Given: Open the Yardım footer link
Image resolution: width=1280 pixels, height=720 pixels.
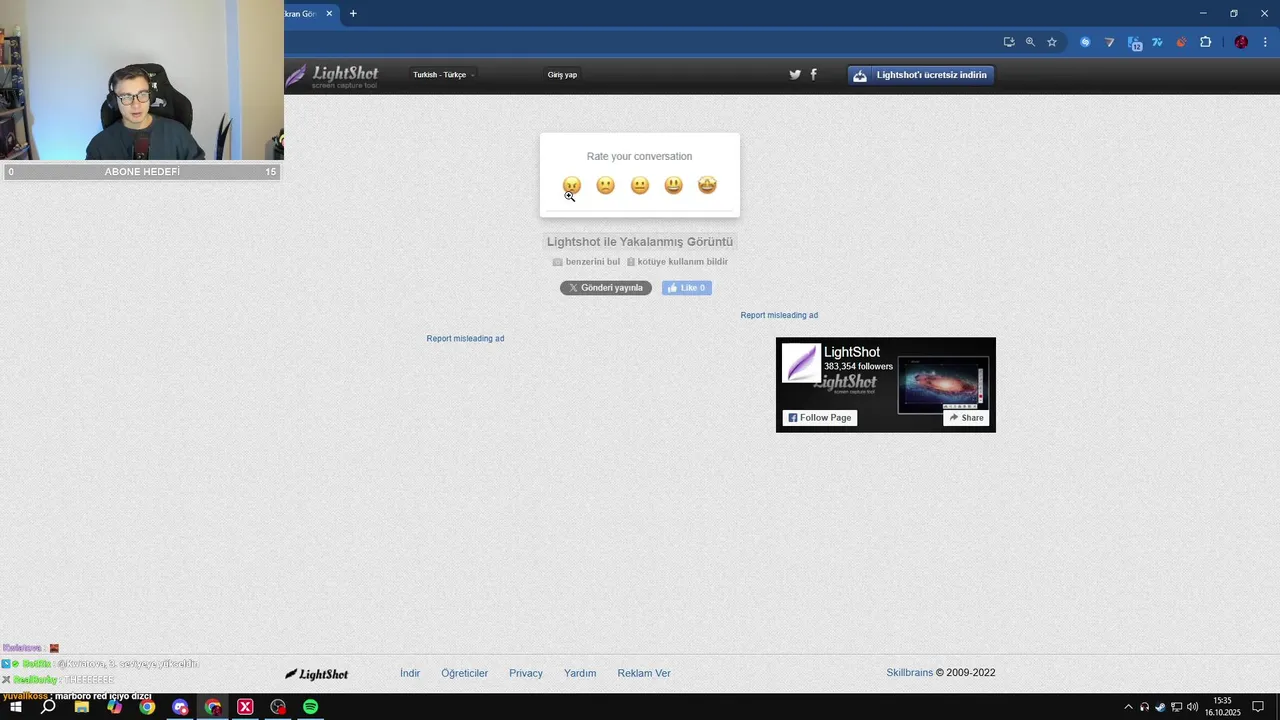Looking at the screenshot, I should 580,673.
